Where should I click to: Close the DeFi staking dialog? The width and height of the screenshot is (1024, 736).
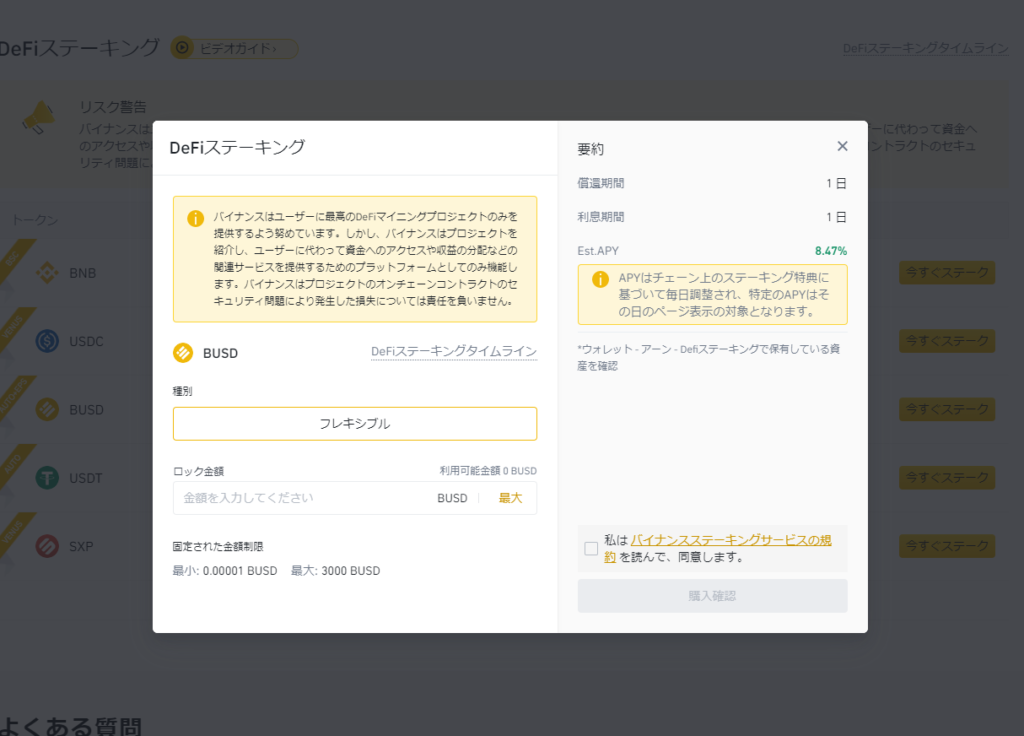pos(842,146)
